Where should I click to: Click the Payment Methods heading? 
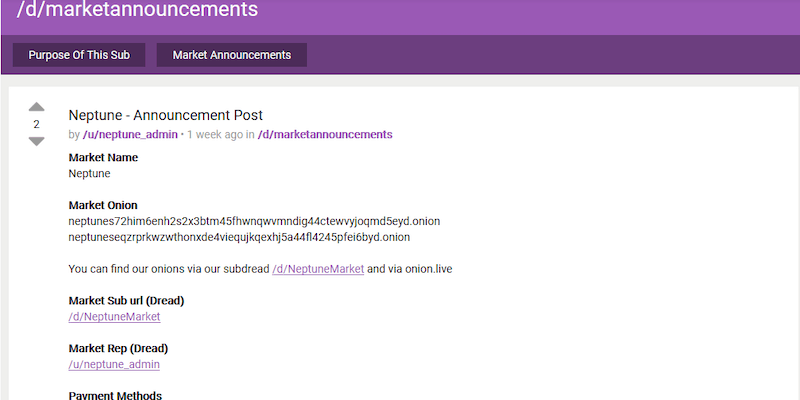point(115,395)
